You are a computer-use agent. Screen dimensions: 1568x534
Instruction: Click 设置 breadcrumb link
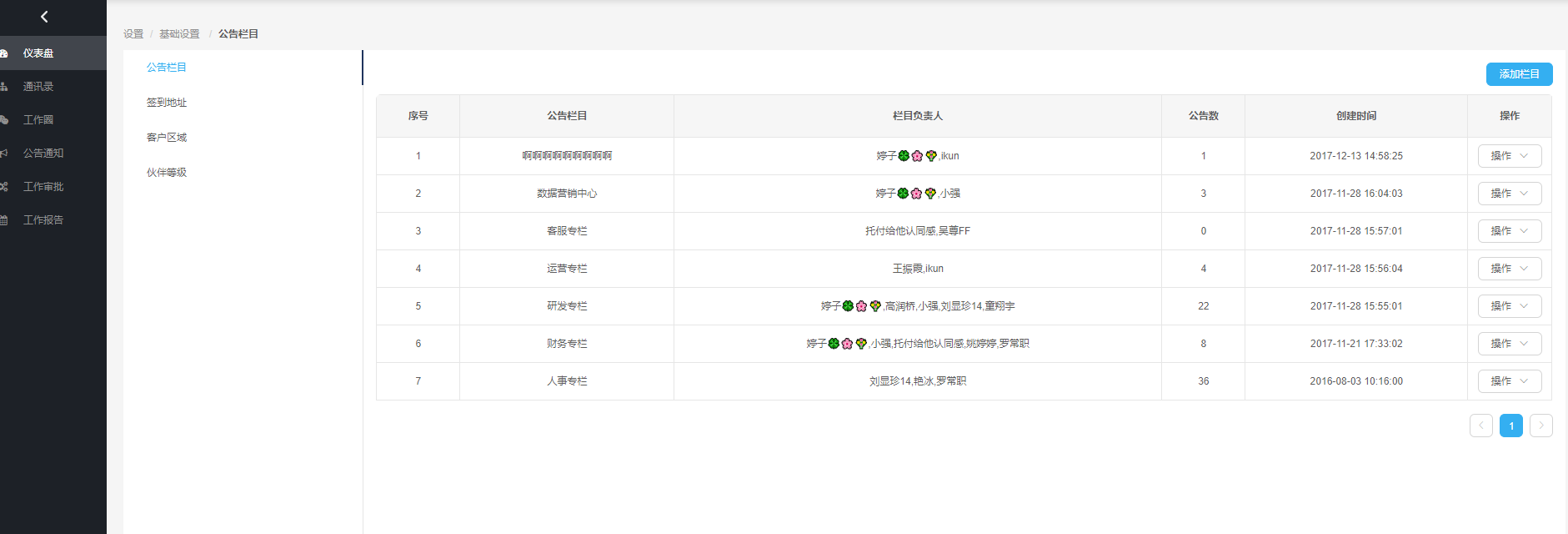pos(133,34)
